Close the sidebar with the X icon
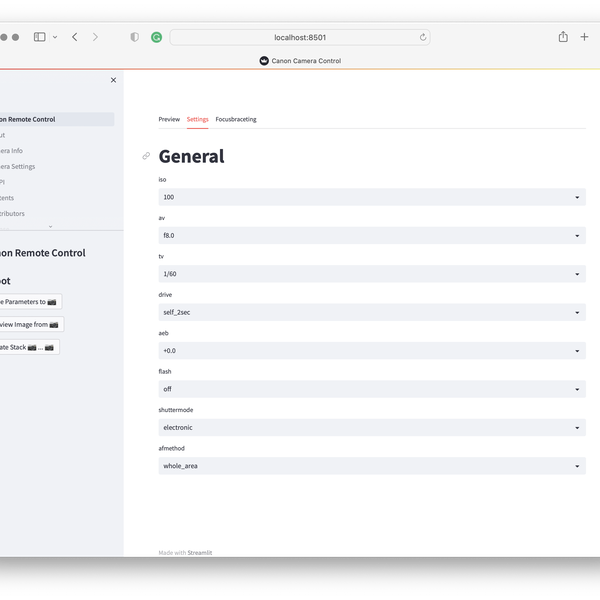This screenshot has width=600, height=600. [113, 80]
